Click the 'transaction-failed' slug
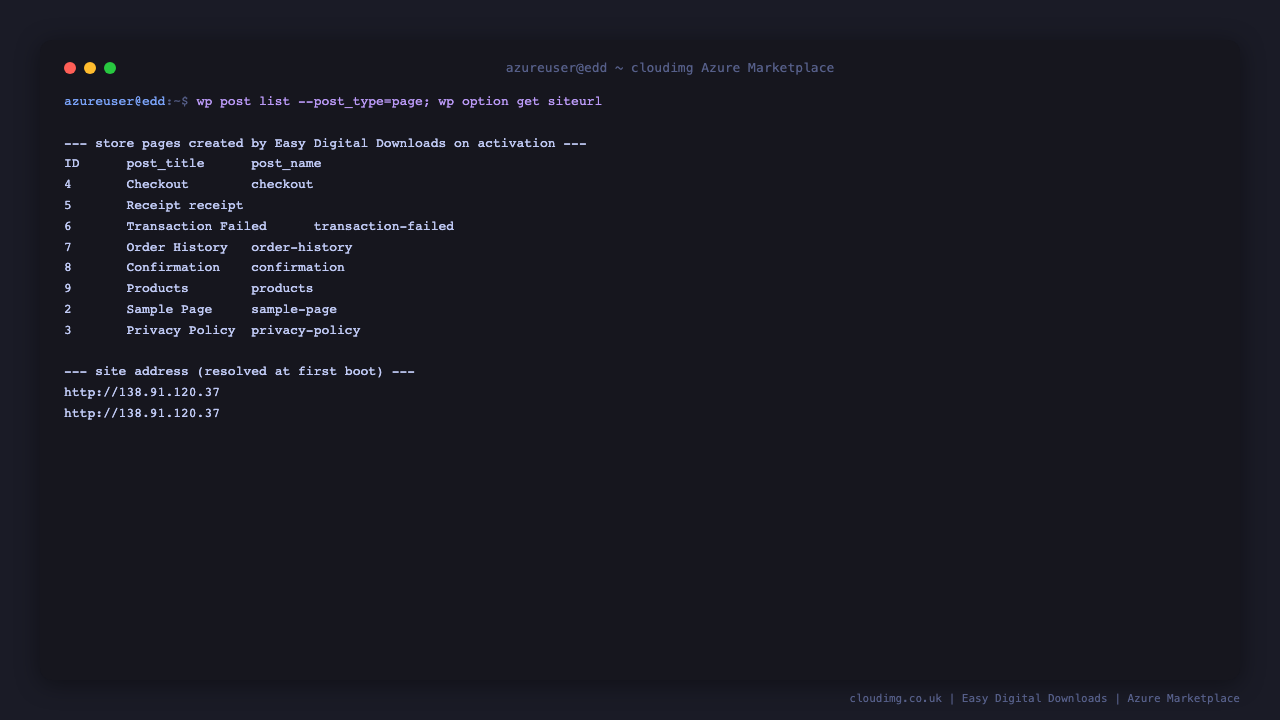This screenshot has width=1280, height=720. click(x=384, y=227)
